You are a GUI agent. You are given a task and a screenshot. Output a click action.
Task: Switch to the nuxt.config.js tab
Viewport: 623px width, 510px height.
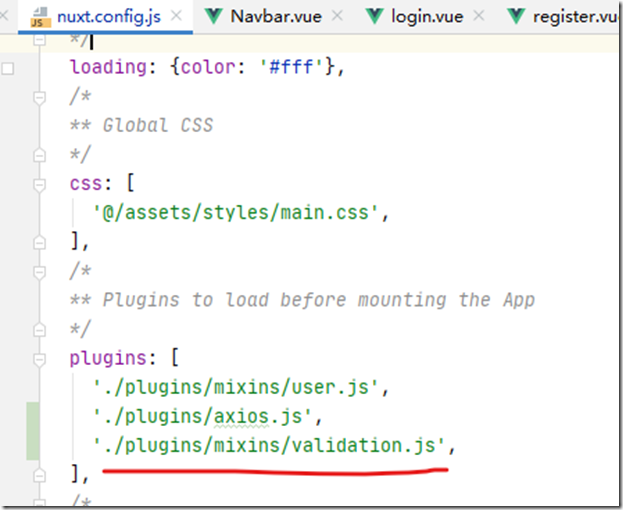105,17
